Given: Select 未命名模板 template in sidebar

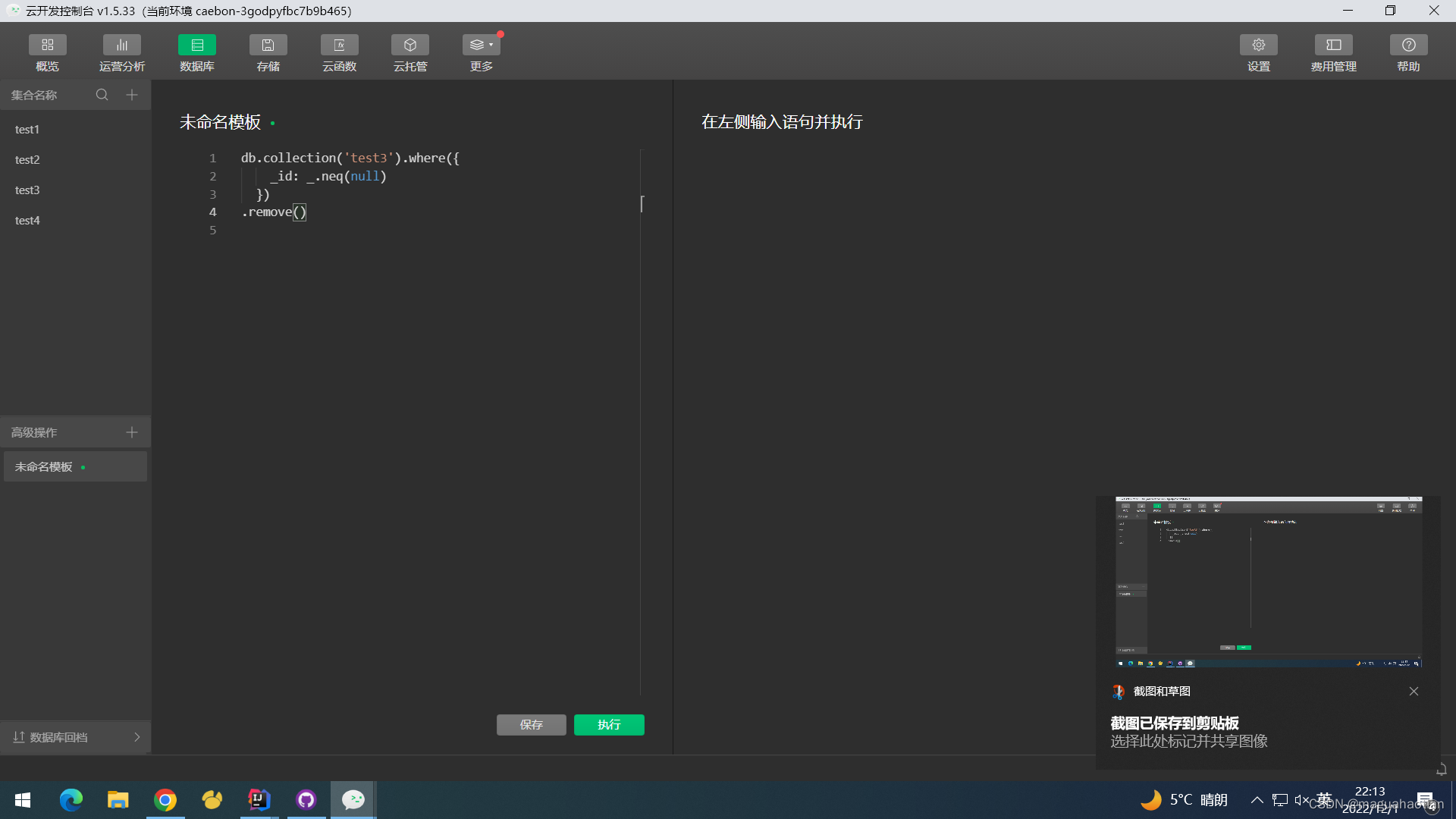Looking at the screenshot, I should 44,467.
